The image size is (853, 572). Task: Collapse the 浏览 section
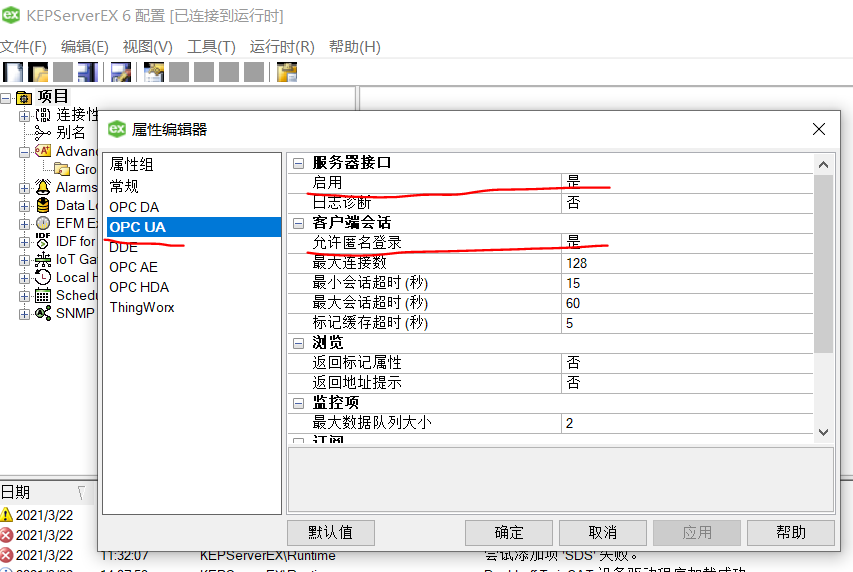coord(298,343)
